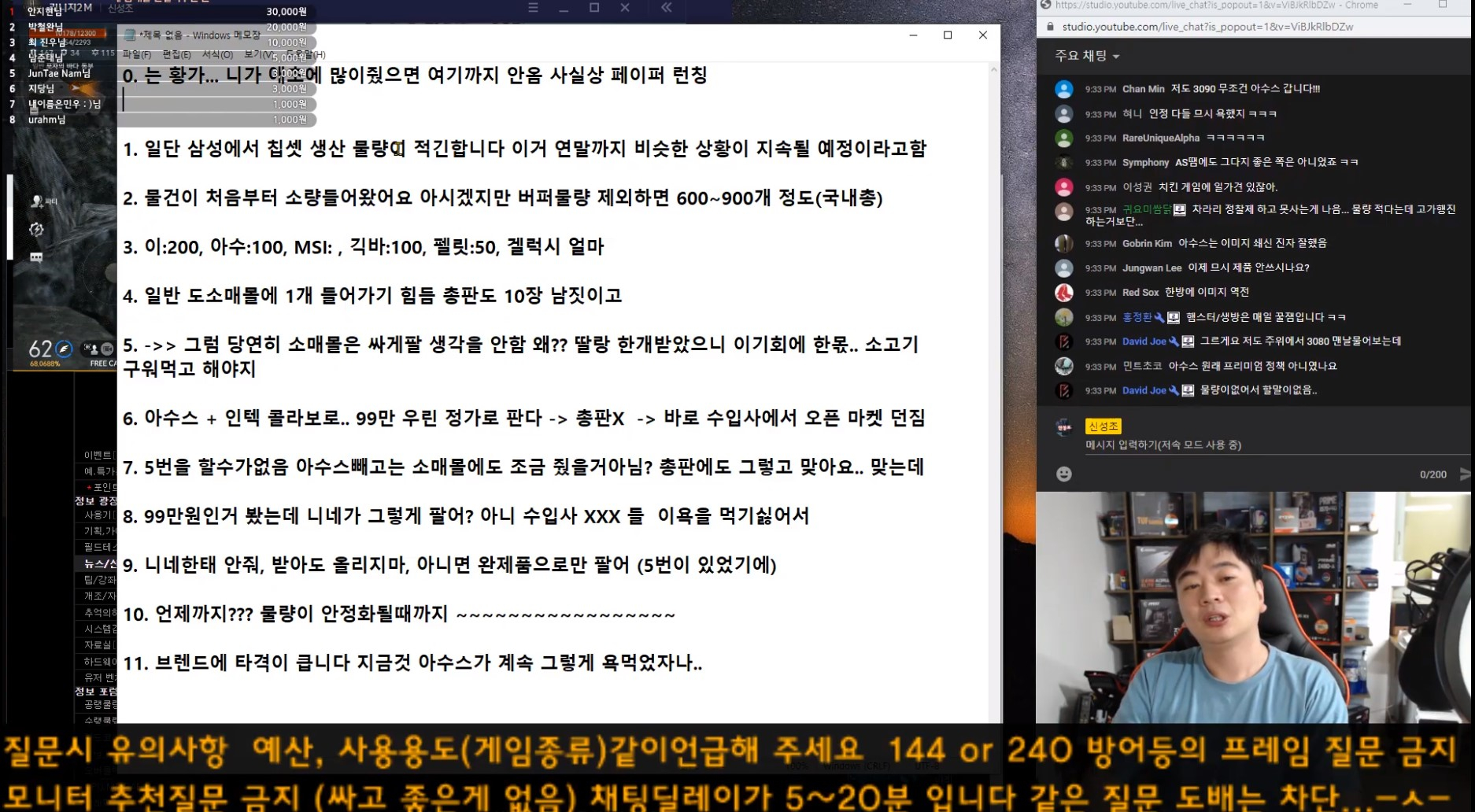Click the Chrome address bar URL

click(x=1207, y=27)
